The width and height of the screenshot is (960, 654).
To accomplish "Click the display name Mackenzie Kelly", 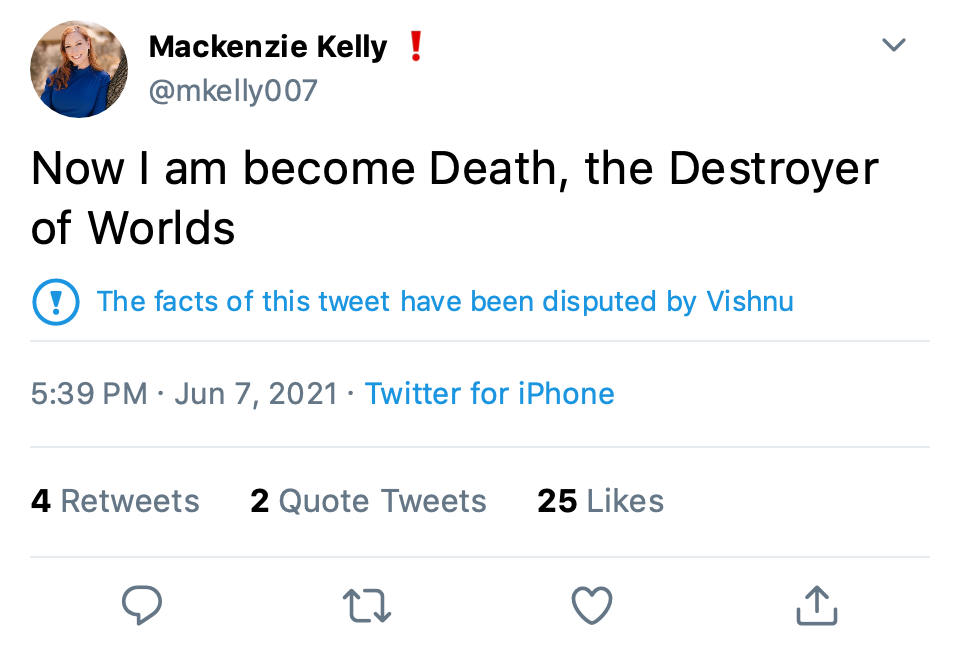I will click(x=268, y=46).
